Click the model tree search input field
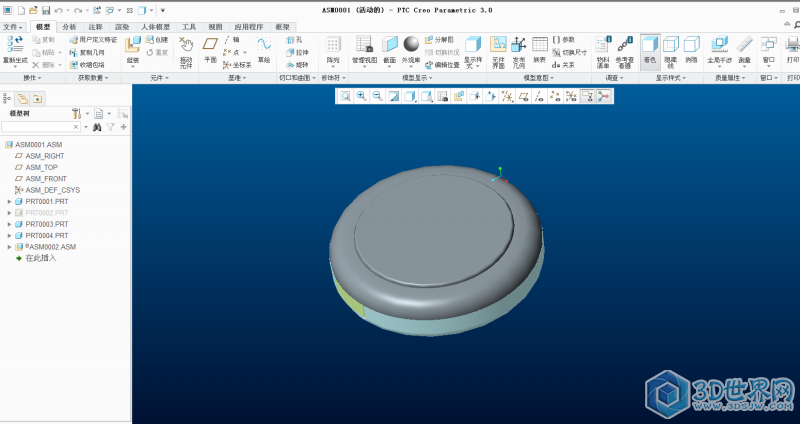This screenshot has width=800, height=424. click(x=40, y=127)
